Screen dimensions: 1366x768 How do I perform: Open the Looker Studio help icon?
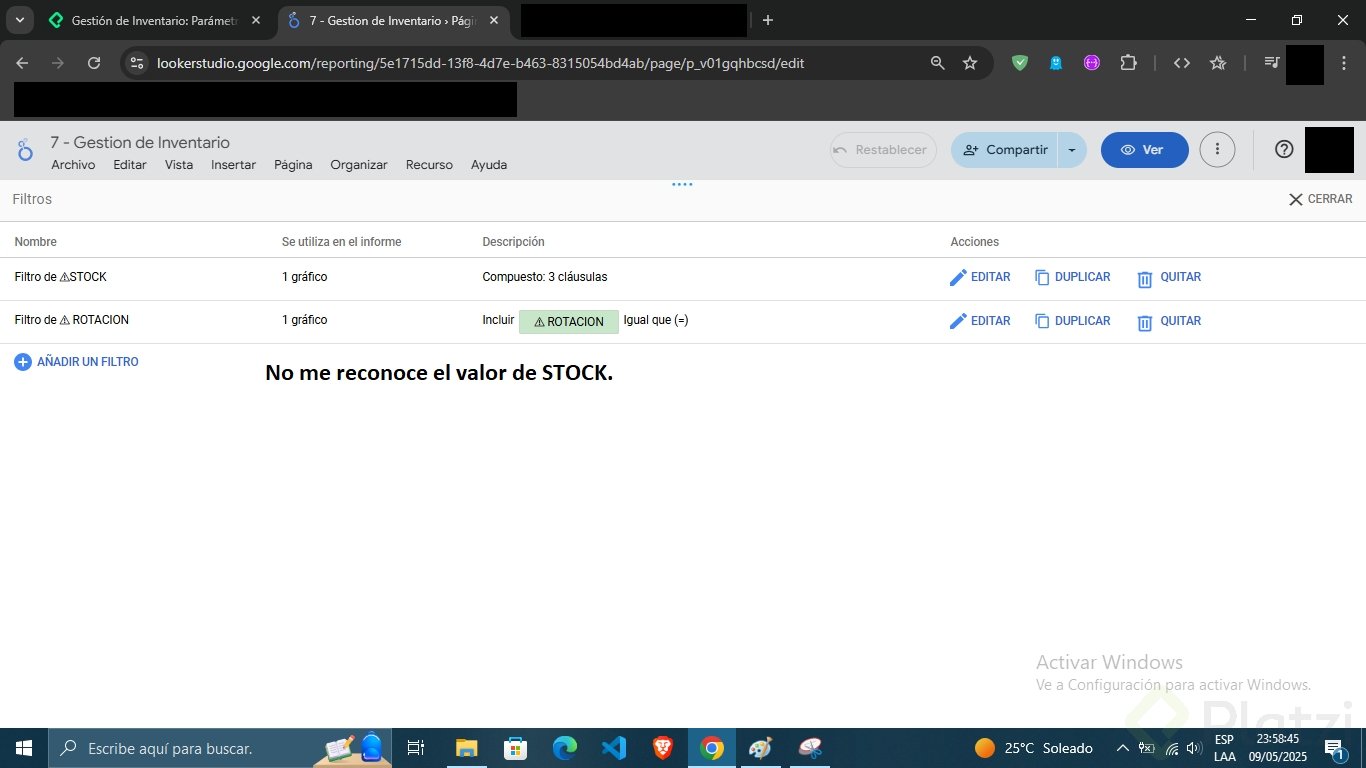[x=1284, y=150]
